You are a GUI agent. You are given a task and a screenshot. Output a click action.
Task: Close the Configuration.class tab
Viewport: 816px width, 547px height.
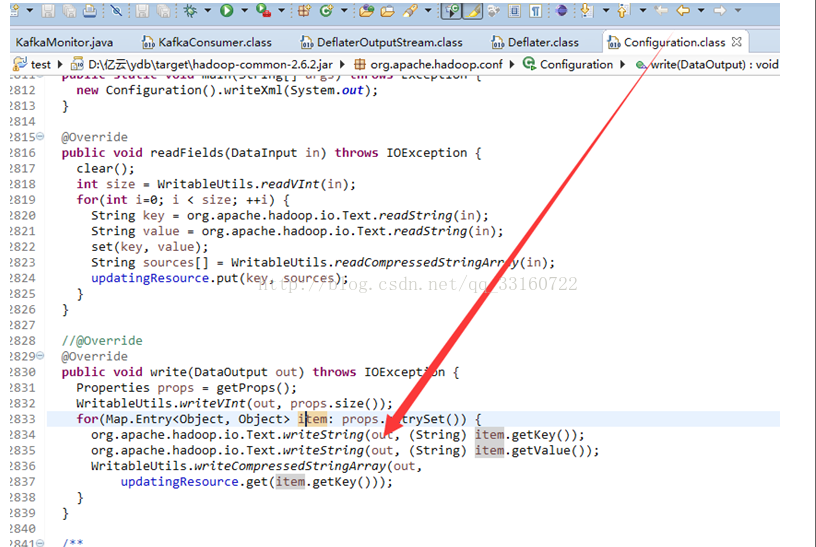click(x=736, y=42)
